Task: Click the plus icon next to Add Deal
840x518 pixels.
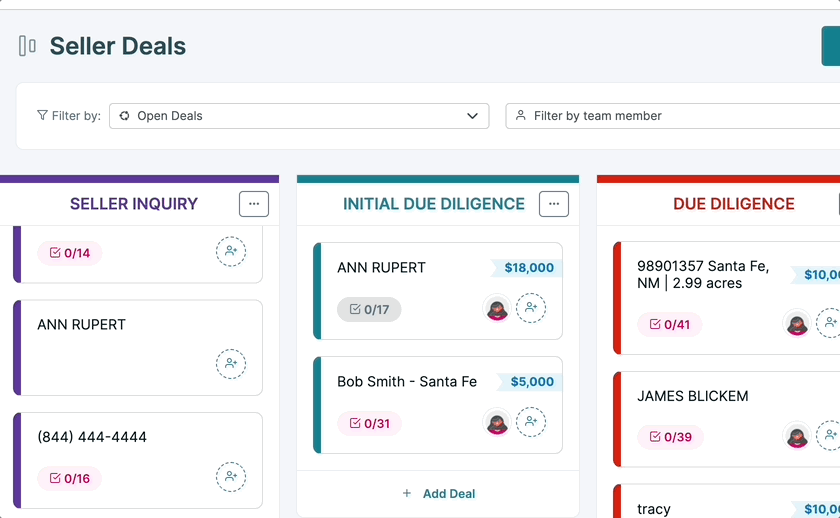Action: pos(407,493)
